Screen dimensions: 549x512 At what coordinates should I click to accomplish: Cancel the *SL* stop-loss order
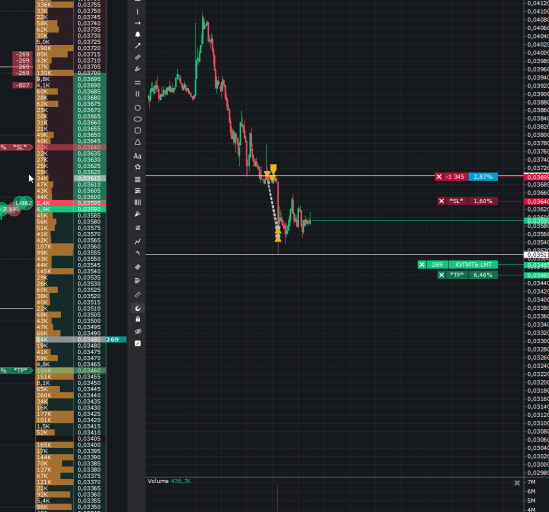click(441, 201)
